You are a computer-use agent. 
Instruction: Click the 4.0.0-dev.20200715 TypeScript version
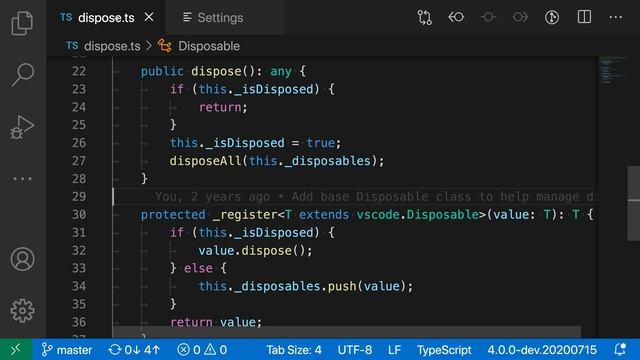click(x=542, y=350)
